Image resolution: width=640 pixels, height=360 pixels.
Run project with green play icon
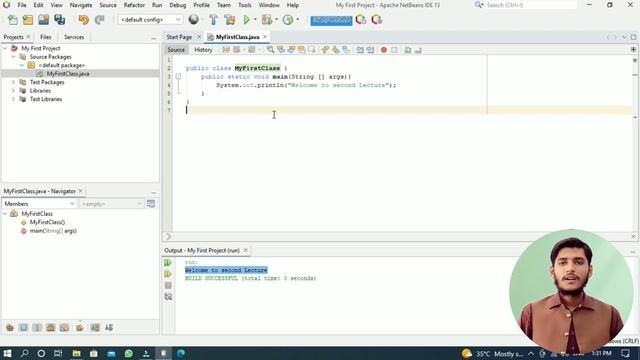click(247, 20)
